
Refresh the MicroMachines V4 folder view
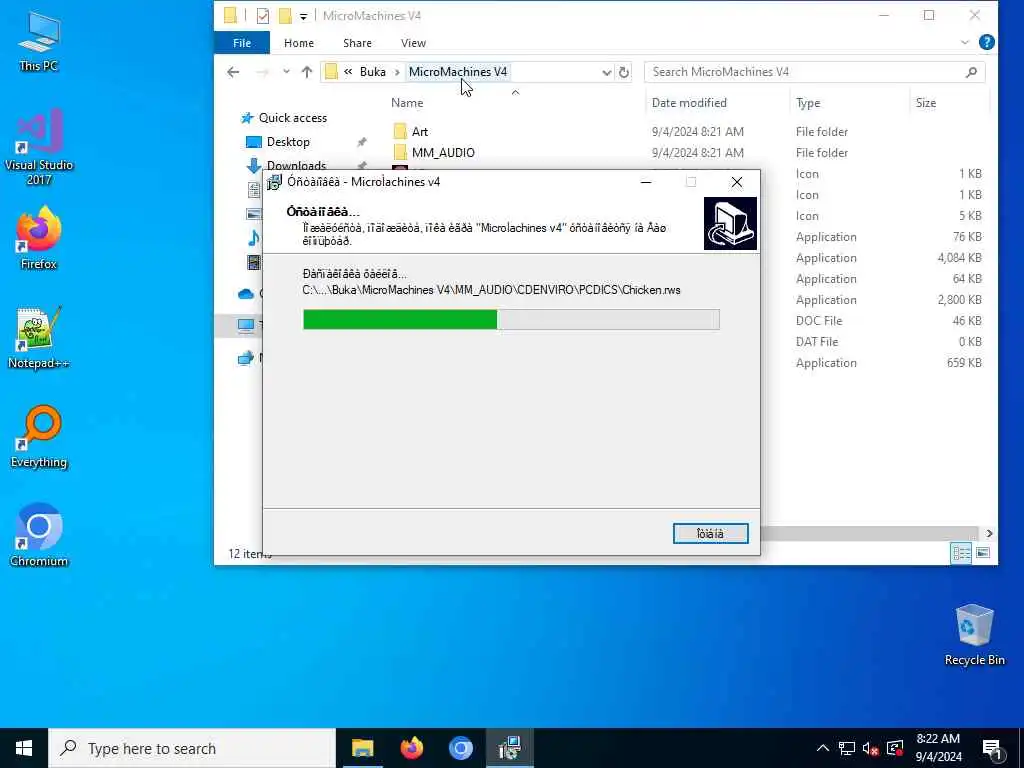[x=624, y=72]
